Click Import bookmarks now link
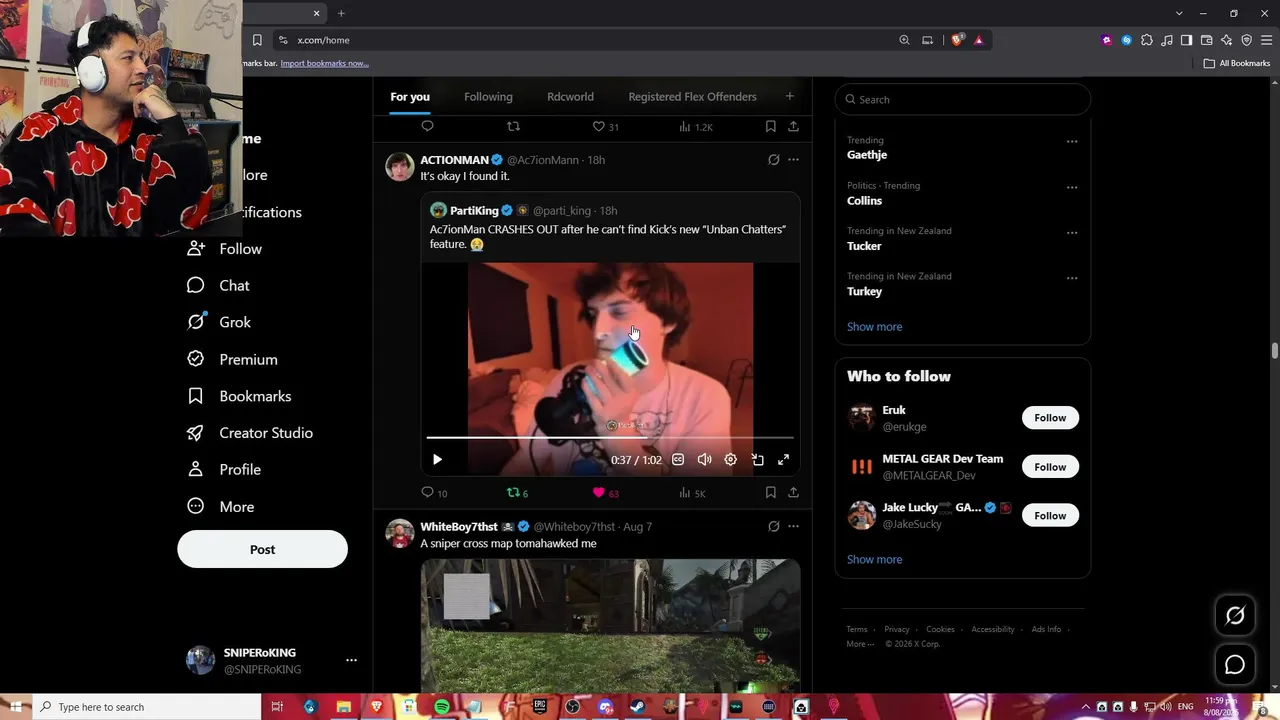Viewport: 1280px width, 720px height. click(x=324, y=63)
